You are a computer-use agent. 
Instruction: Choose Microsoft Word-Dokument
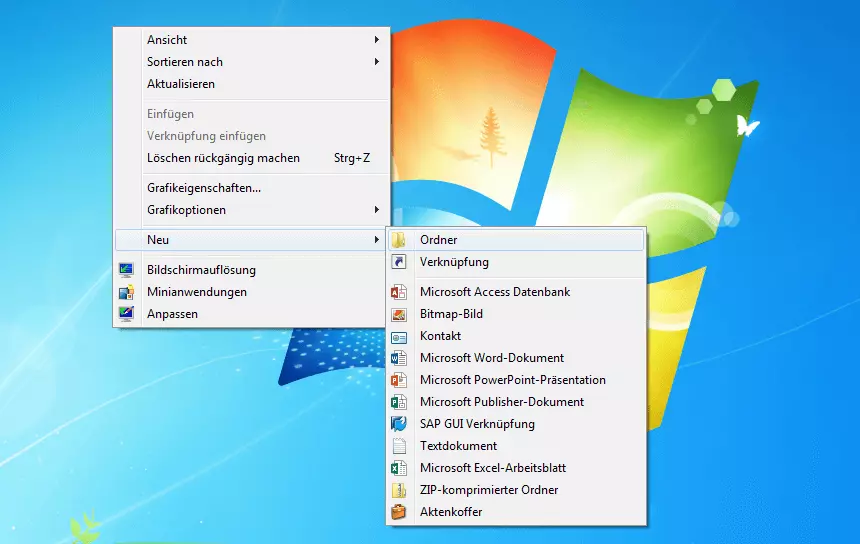point(516,358)
